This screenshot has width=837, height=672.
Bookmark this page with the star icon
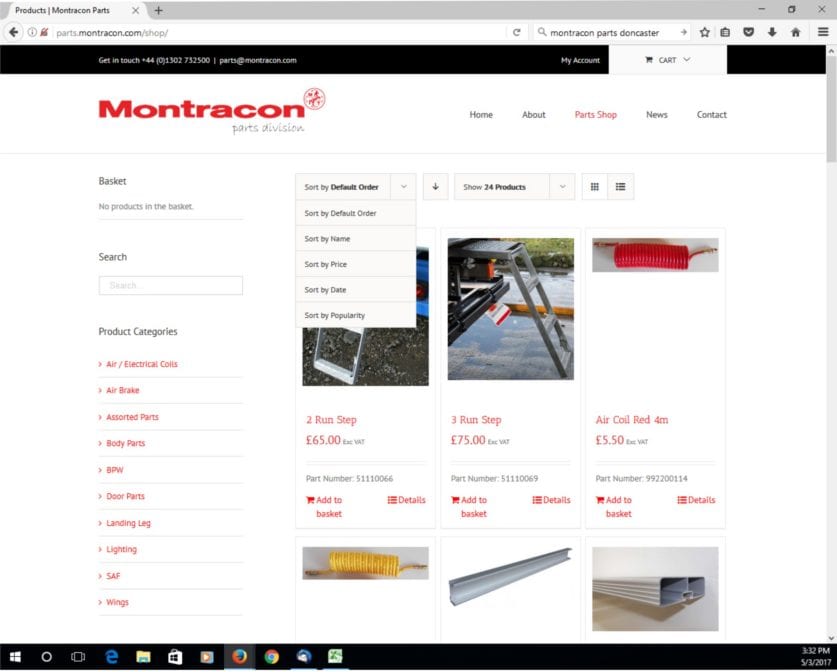(x=705, y=33)
